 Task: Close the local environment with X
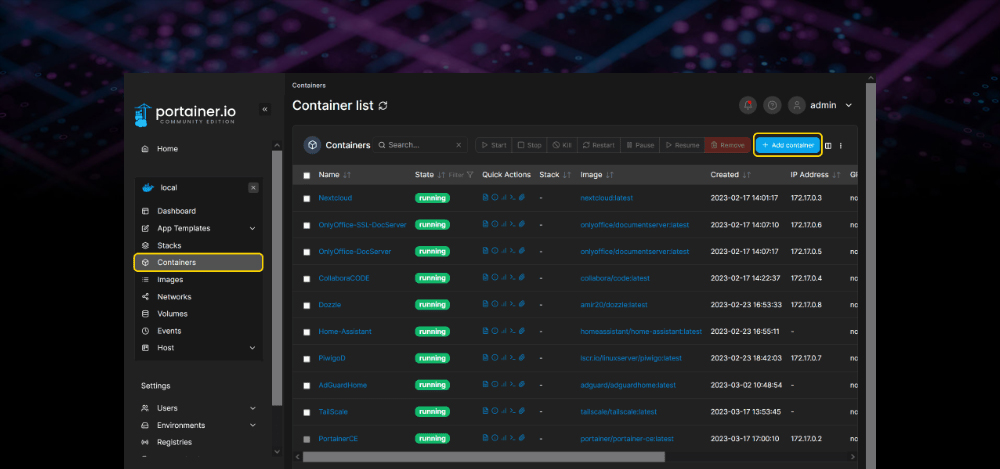point(253,188)
